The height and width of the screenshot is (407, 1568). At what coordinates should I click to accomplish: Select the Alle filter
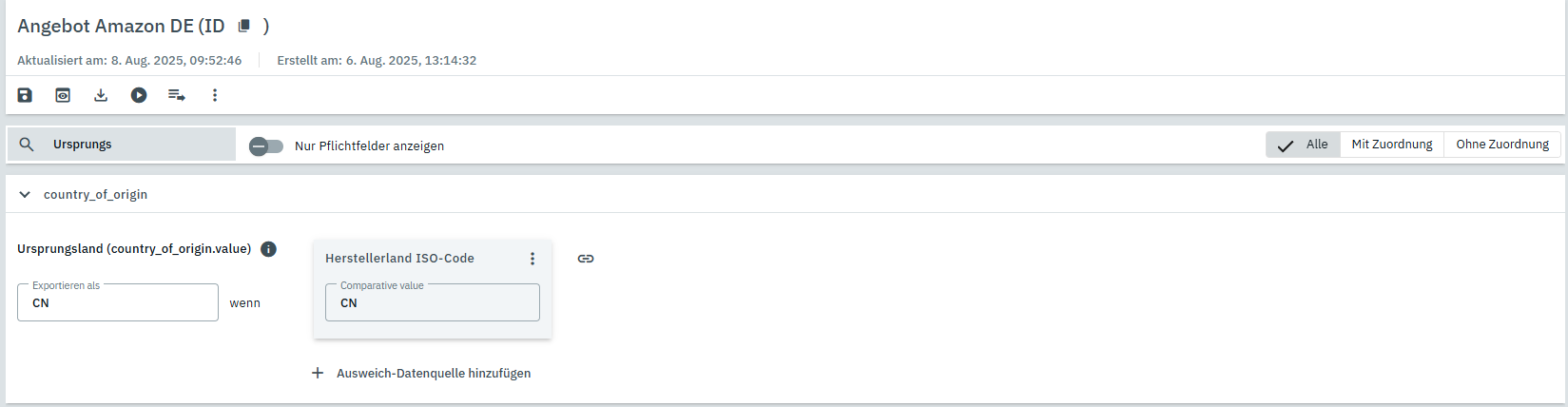(x=1304, y=145)
